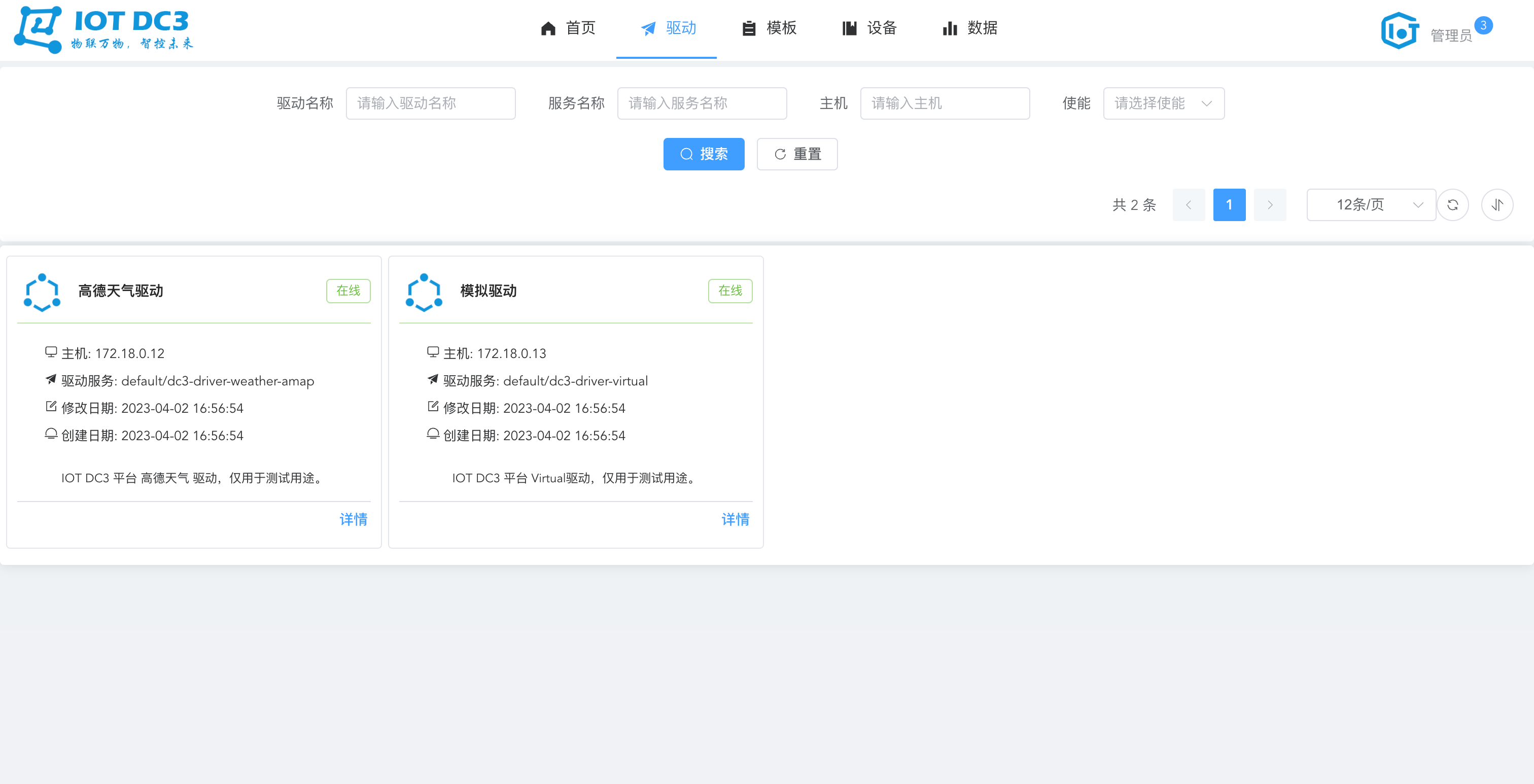
Task: Click the next page arrow
Action: pos(1270,205)
